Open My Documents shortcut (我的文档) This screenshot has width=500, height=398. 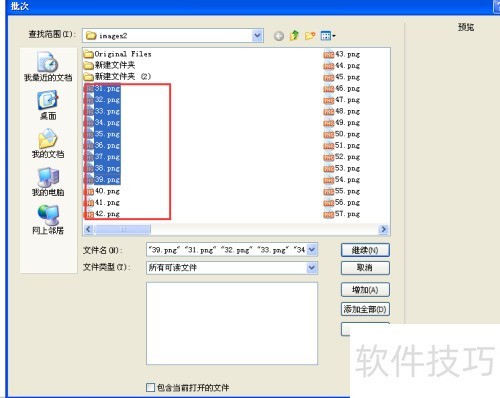[48, 144]
